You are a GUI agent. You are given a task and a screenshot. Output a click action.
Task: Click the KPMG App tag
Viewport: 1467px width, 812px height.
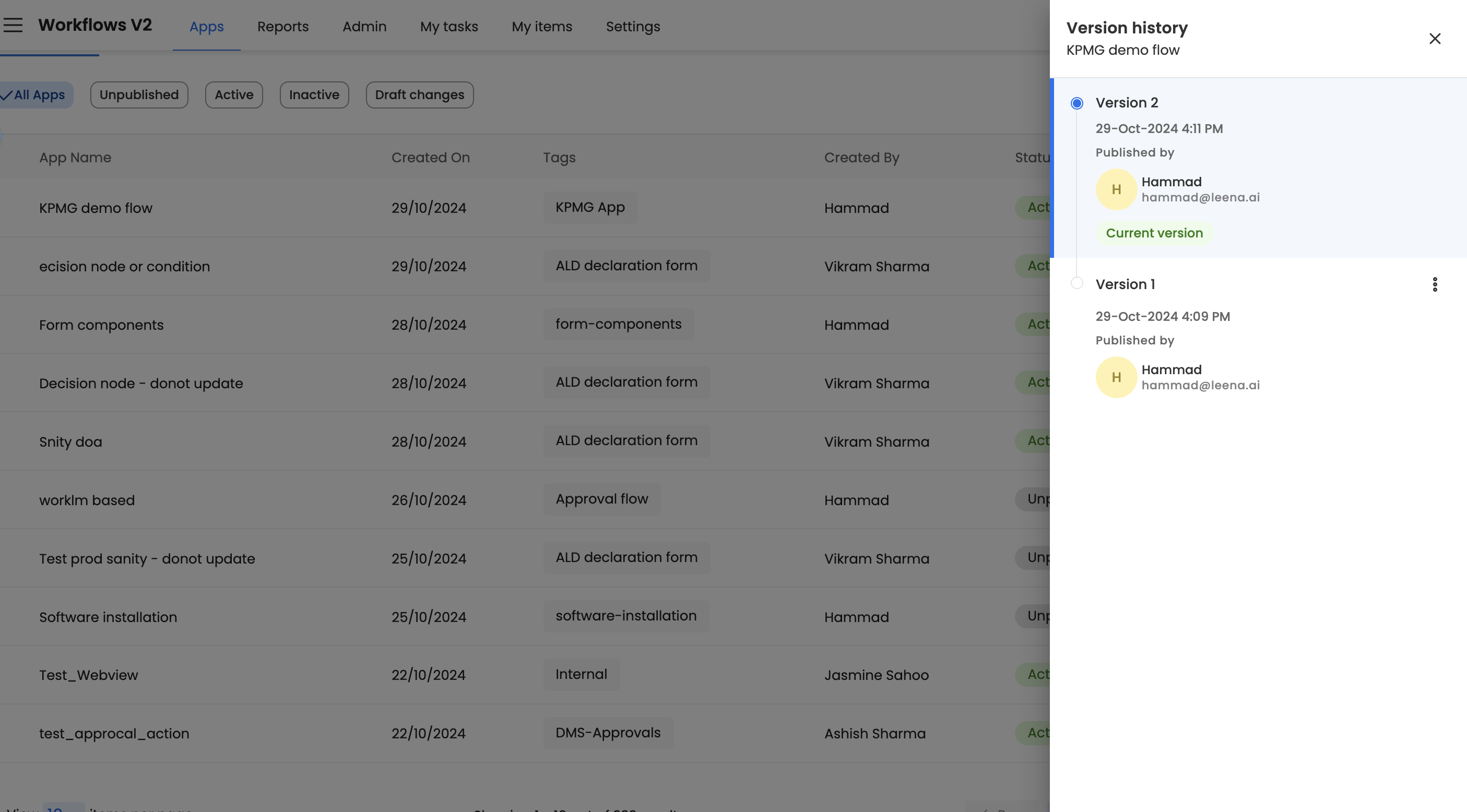(589, 207)
